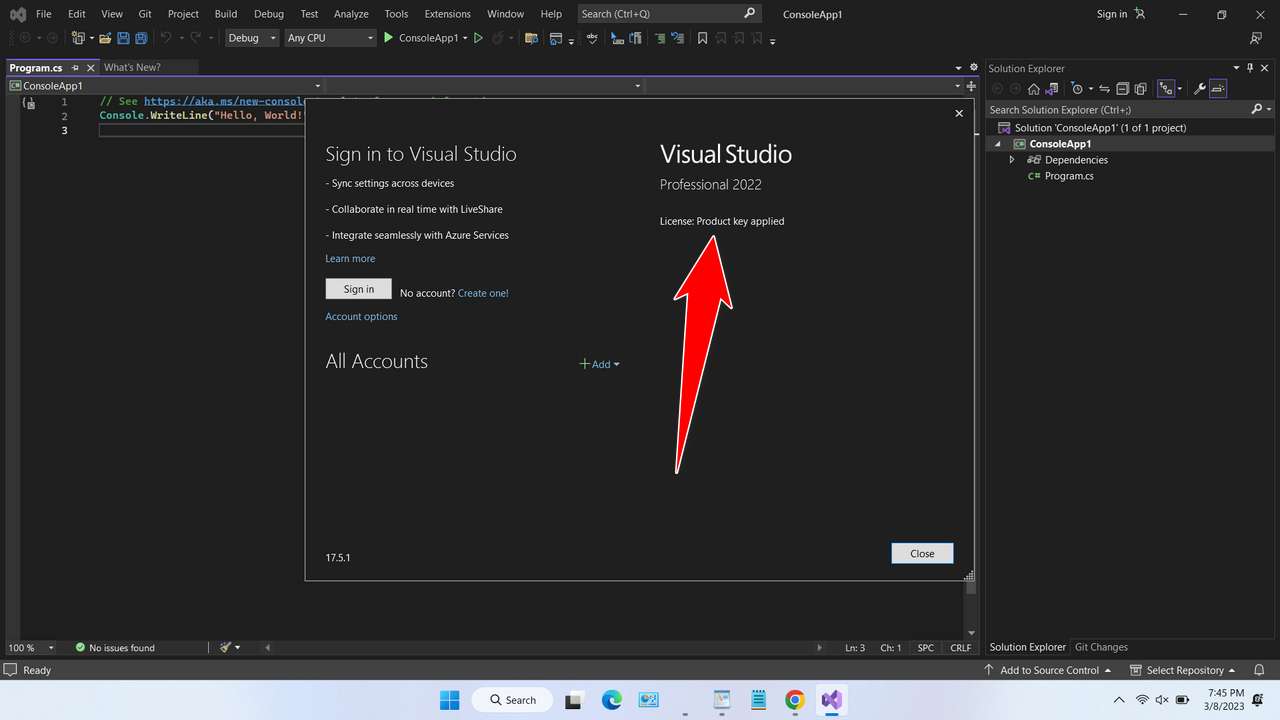
Task: Toggle Preview Selected Items in Solution Explorer
Action: point(1142,88)
